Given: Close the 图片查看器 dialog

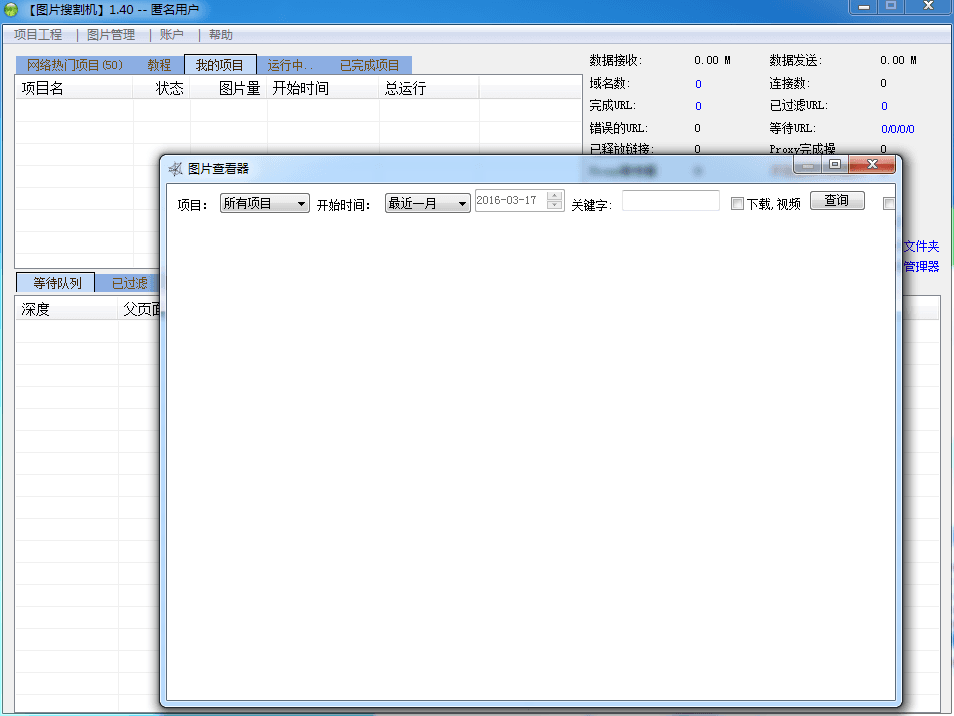Looking at the screenshot, I should coord(872,164).
